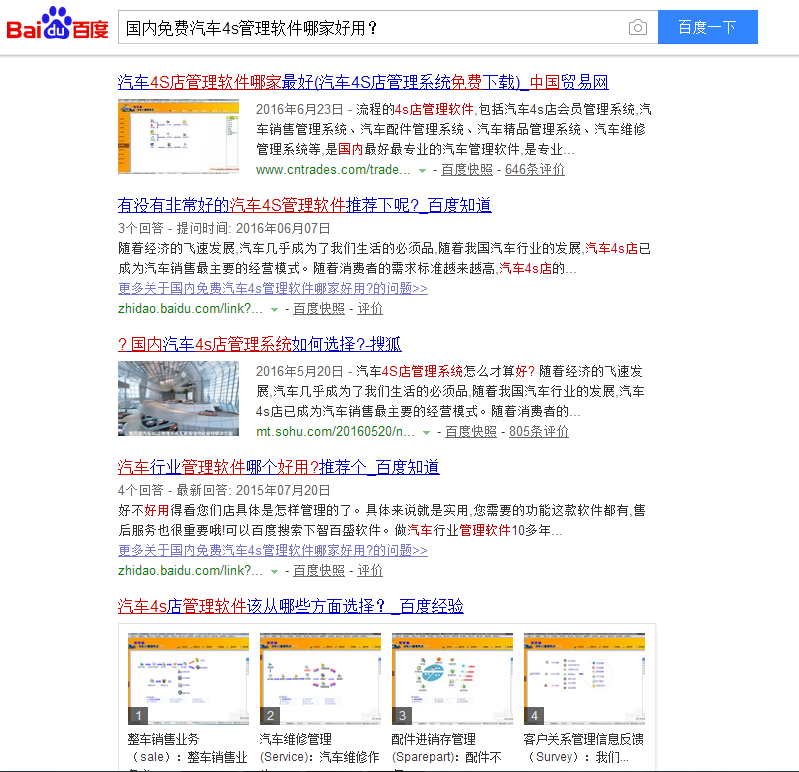Click caption text 客户关系管理信息反馈
The image size is (799, 772).
pyautogui.click(x=583, y=739)
